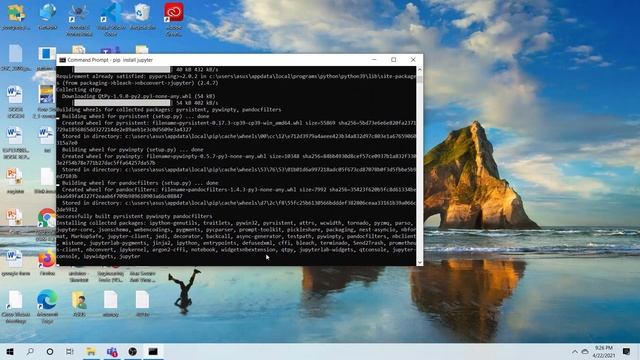Click the Command Prompt title bar icon

click(62, 60)
